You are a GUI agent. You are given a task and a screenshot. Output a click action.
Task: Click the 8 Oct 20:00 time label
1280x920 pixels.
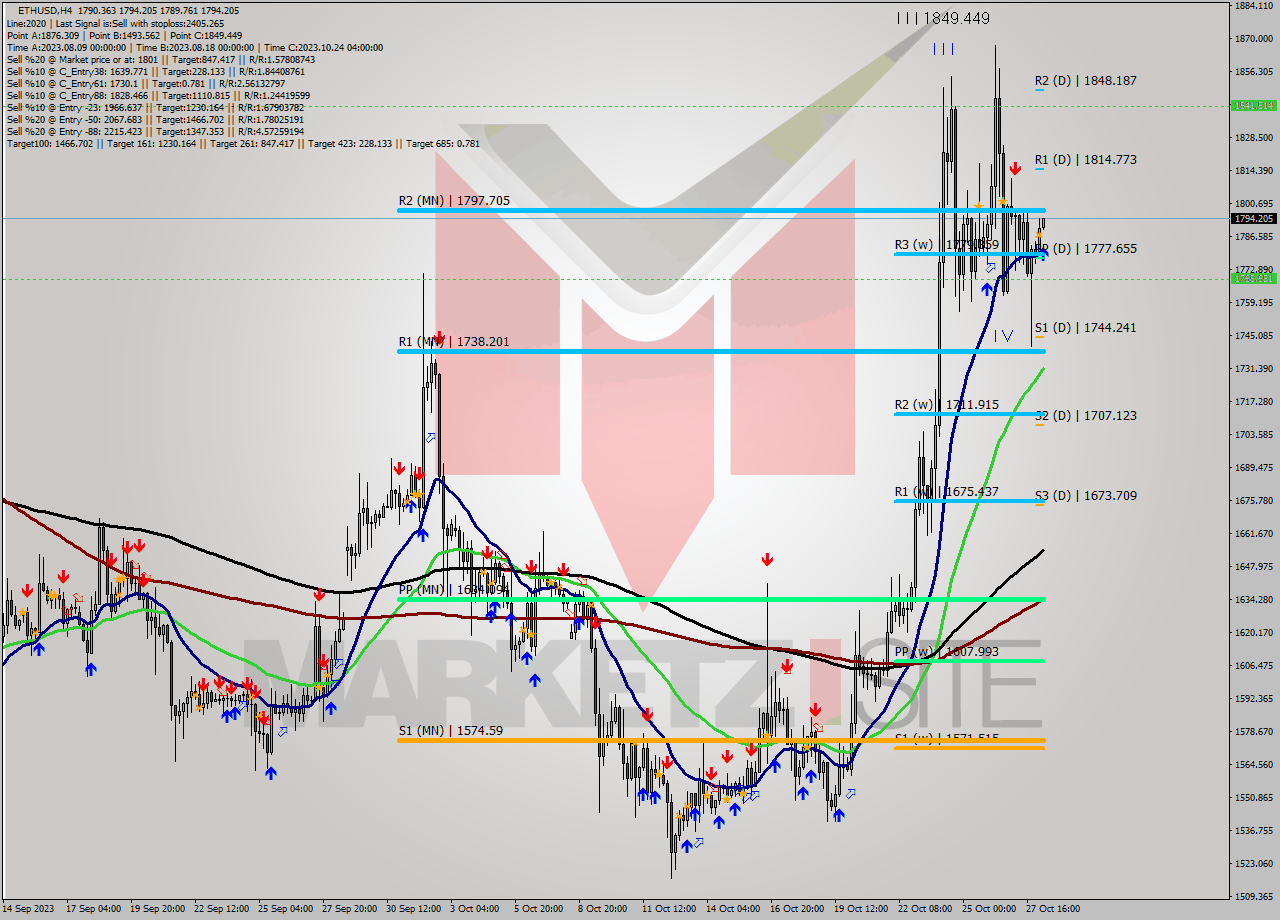tap(605, 909)
